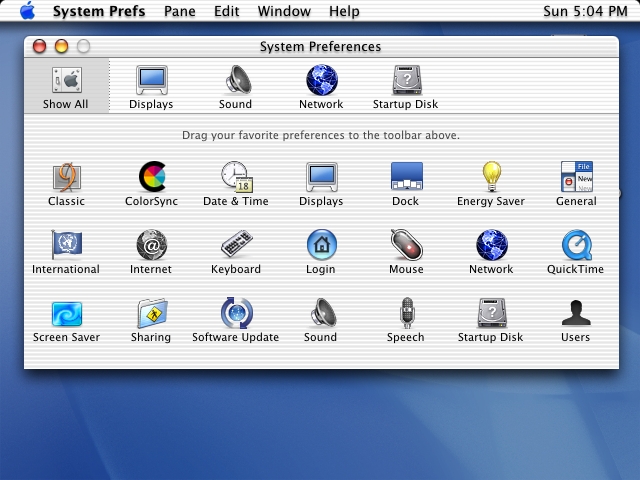Click Sound shortcut in the toolbar
This screenshot has width=640, height=480.
[x=236, y=87]
